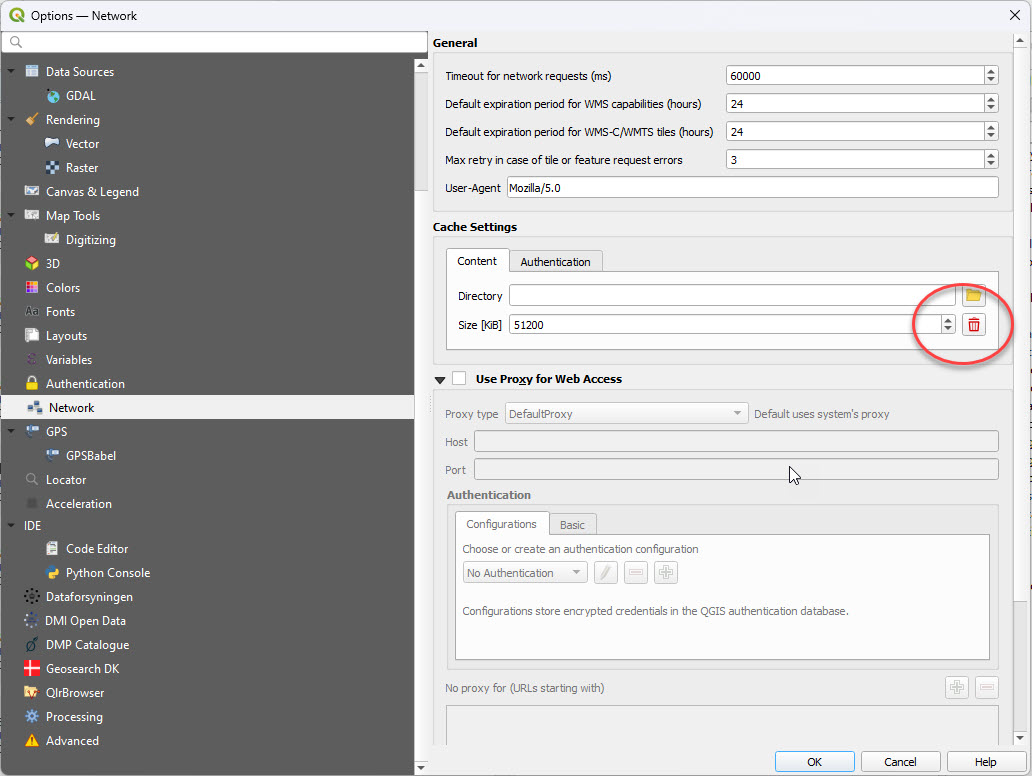Open the Locator settings page

click(x=66, y=480)
